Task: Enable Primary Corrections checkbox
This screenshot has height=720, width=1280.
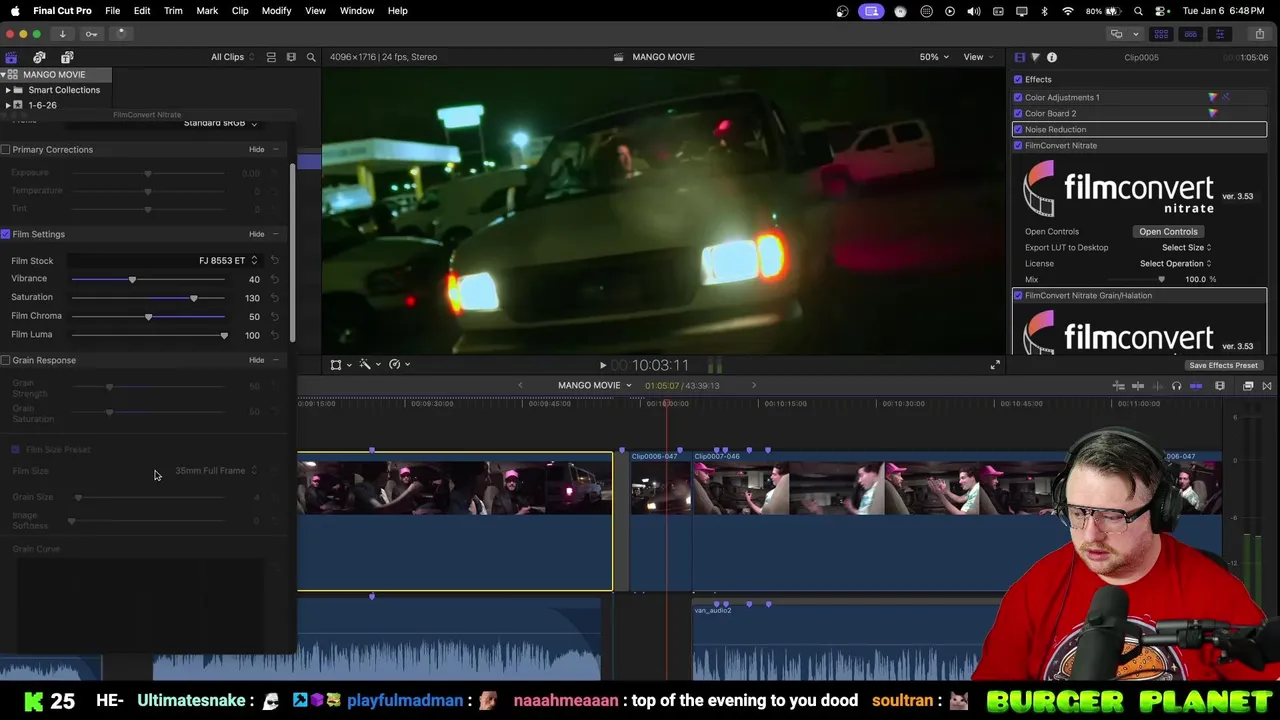Action: coord(6,150)
